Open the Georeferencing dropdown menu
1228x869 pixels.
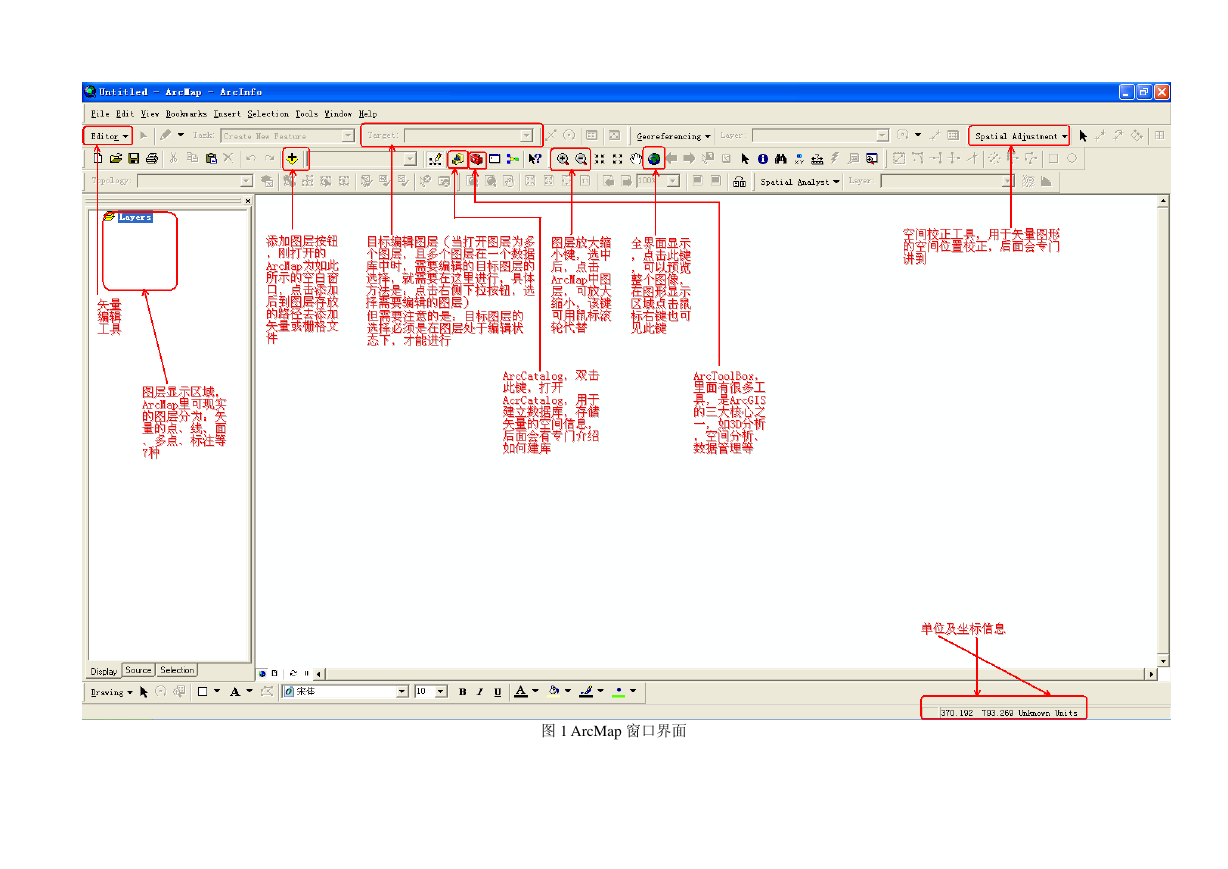coord(674,136)
